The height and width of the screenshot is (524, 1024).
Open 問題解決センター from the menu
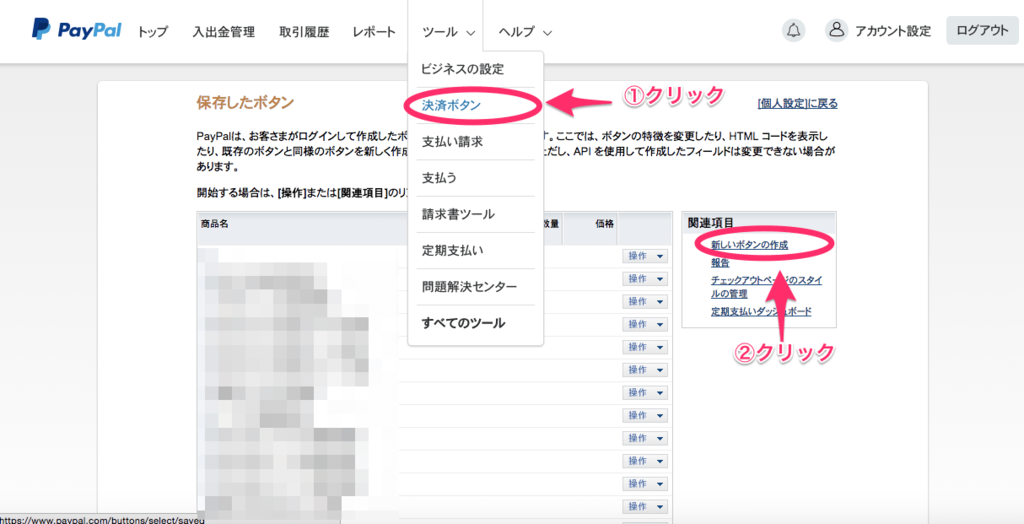[469, 287]
